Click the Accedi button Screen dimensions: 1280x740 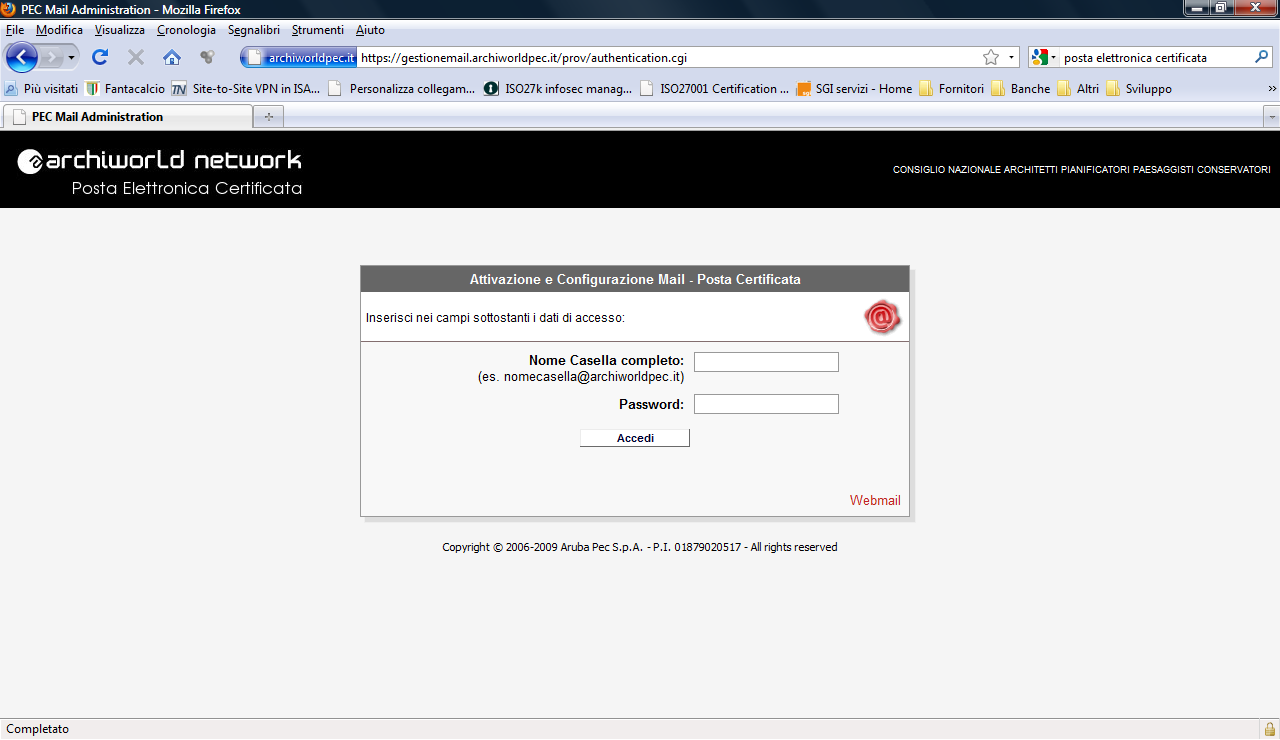coord(635,438)
